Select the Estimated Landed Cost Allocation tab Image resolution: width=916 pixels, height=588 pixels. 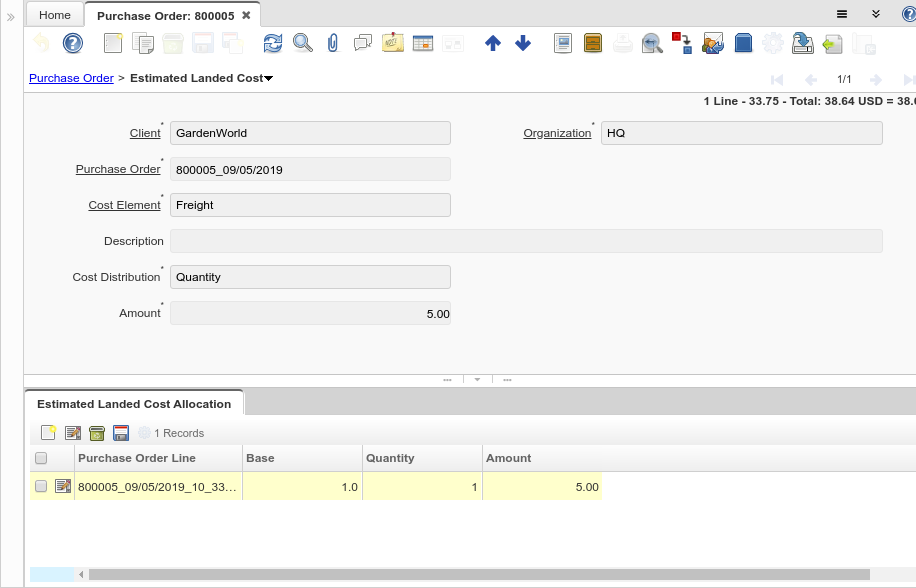click(x=134, y=404)
